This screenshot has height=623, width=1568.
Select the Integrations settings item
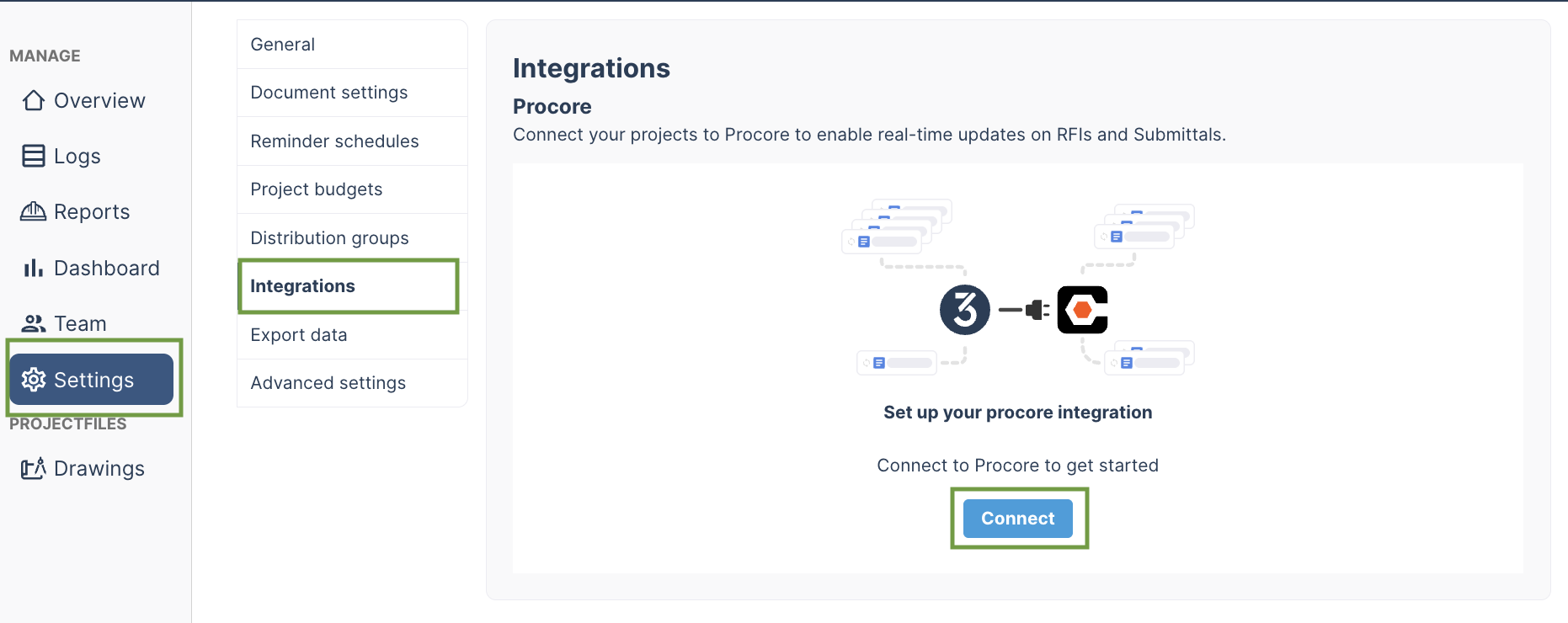[349, 286]
